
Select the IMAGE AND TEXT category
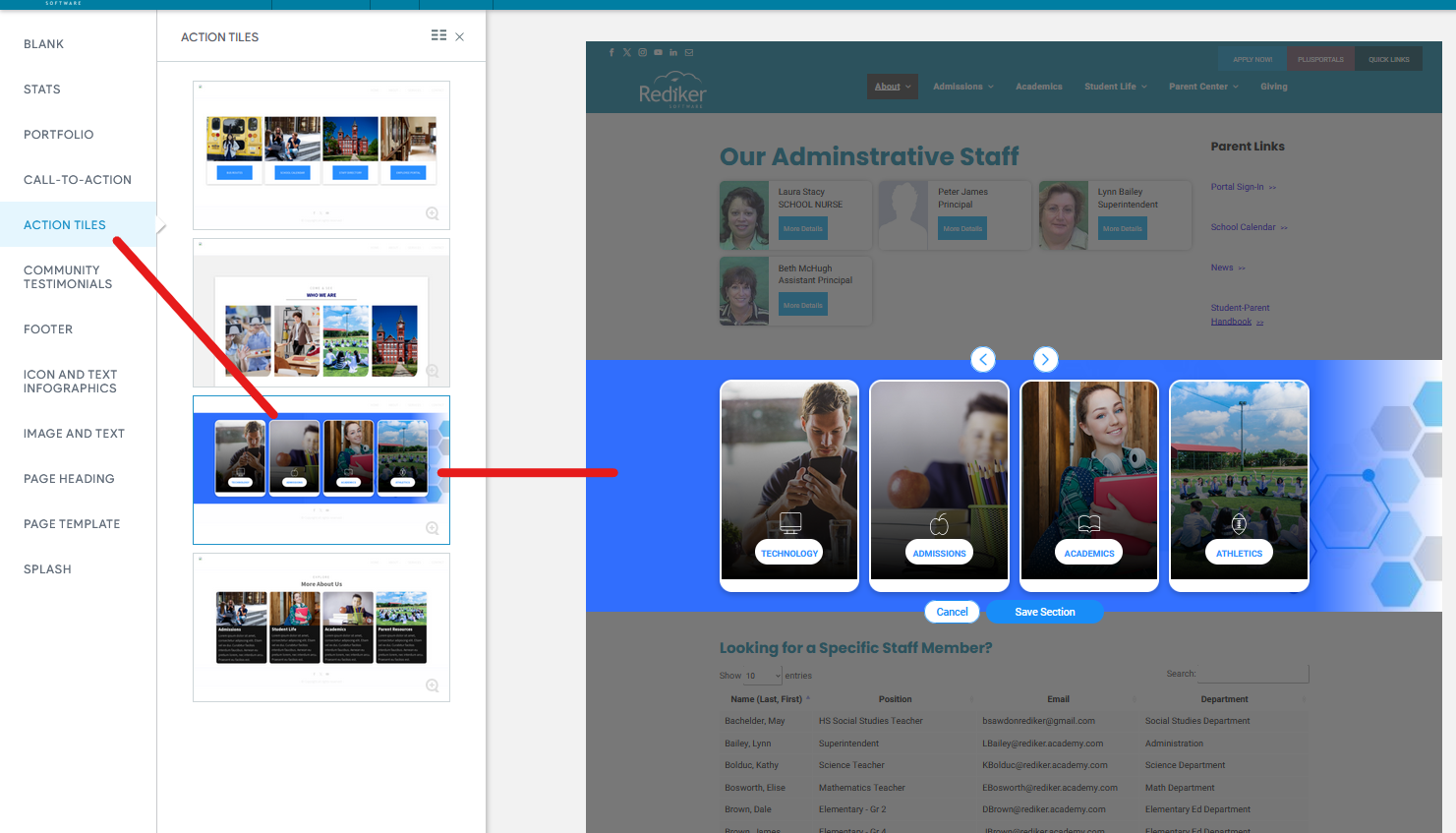(74, 434)
